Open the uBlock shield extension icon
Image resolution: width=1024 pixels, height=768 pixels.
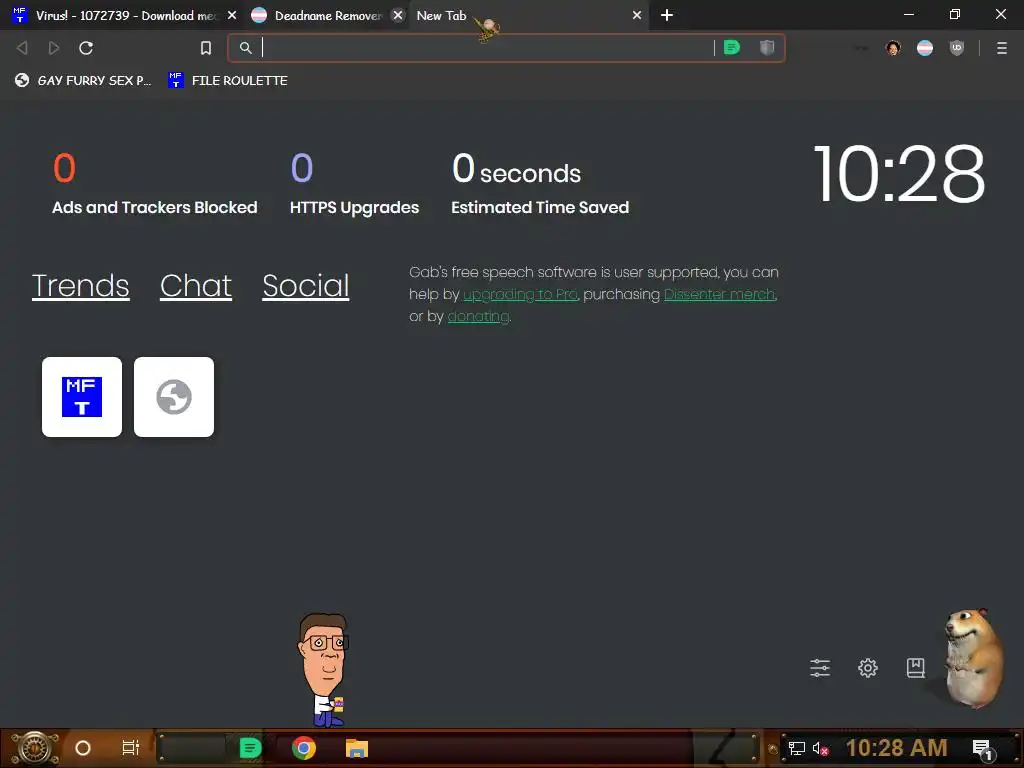tap(957, 48)
